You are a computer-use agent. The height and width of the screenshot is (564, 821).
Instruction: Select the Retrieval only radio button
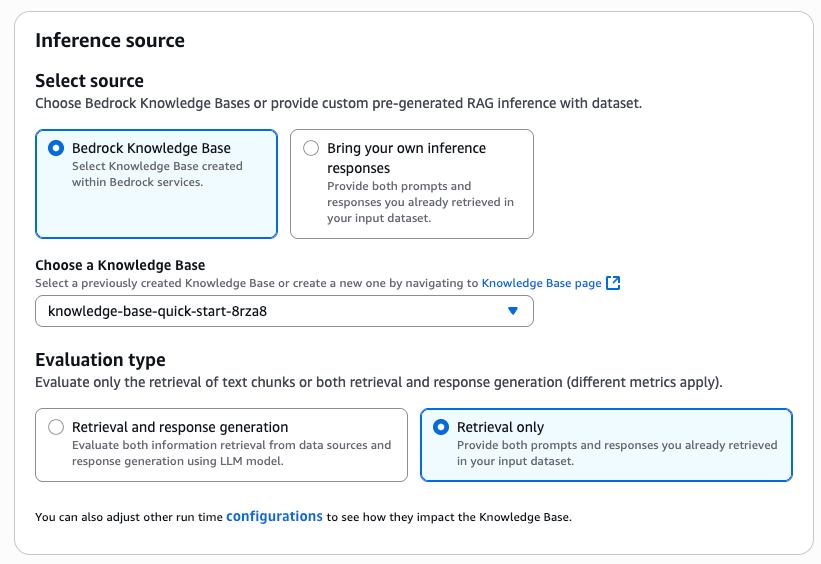pos(441,427)
